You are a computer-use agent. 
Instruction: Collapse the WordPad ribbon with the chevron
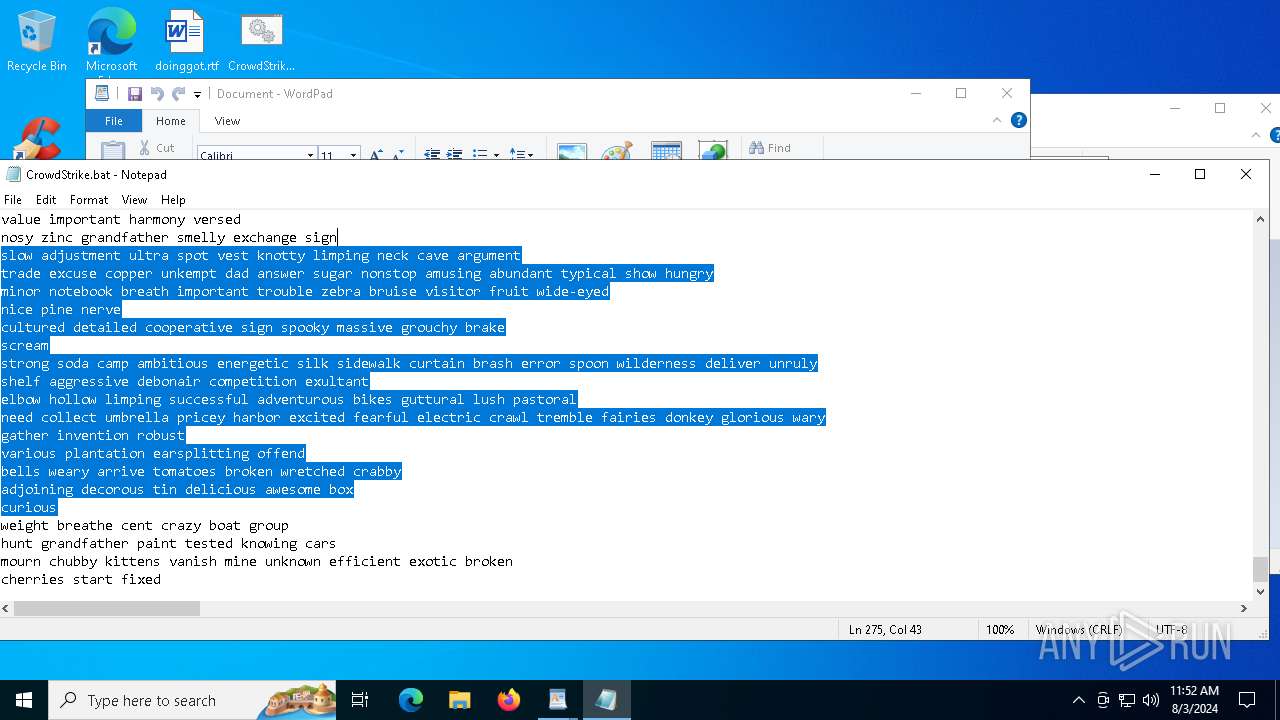(997, 120)
